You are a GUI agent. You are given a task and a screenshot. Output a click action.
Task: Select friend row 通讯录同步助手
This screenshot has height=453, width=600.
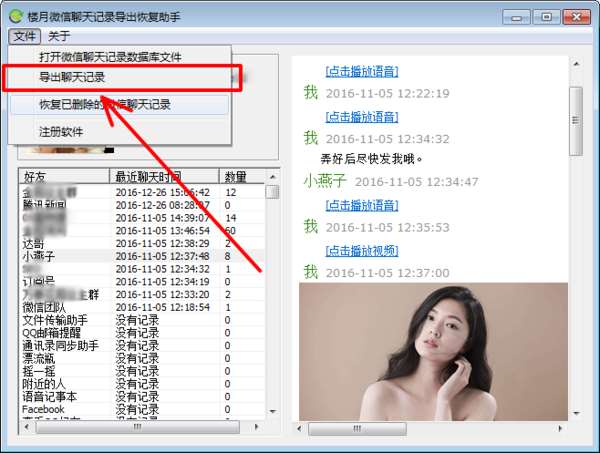coord(142,345)
